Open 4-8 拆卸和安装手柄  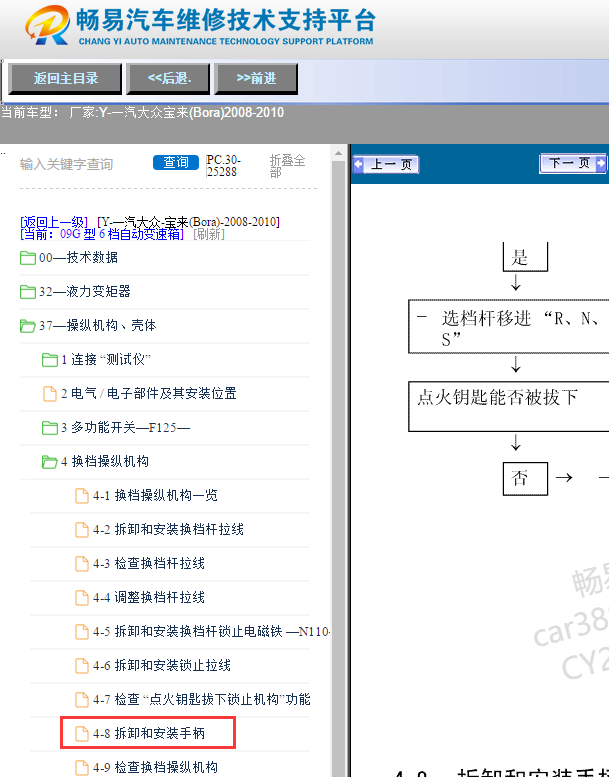point(149,733)
